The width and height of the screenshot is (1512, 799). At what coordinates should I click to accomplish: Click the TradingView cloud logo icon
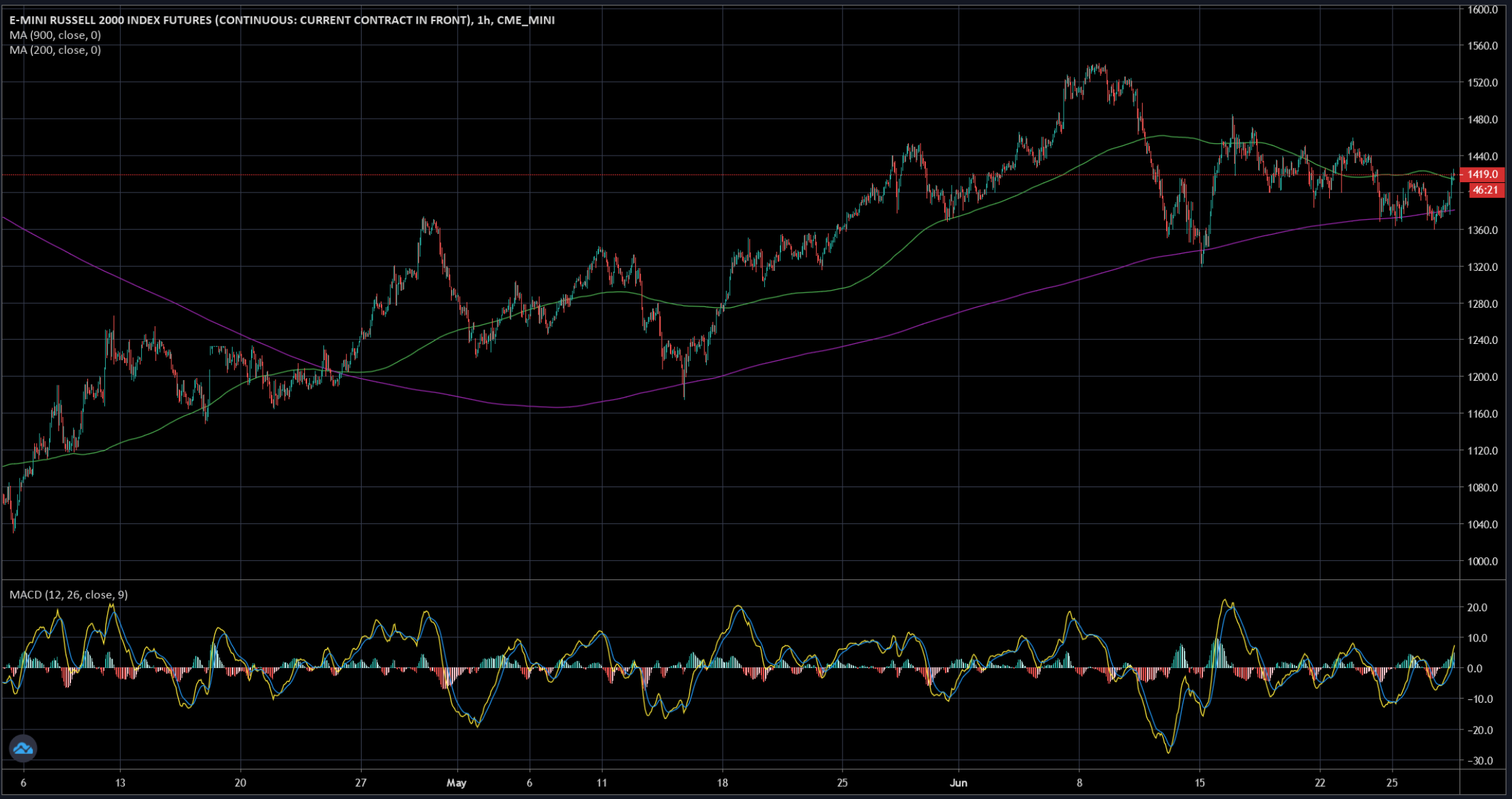23,749
